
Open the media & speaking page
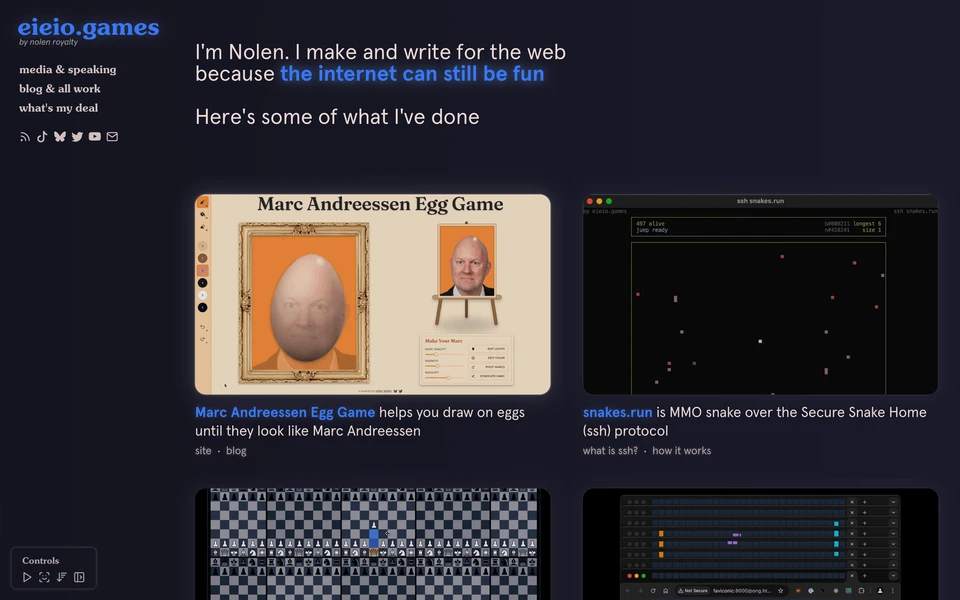pyautogui.click(x=67, y=69)
